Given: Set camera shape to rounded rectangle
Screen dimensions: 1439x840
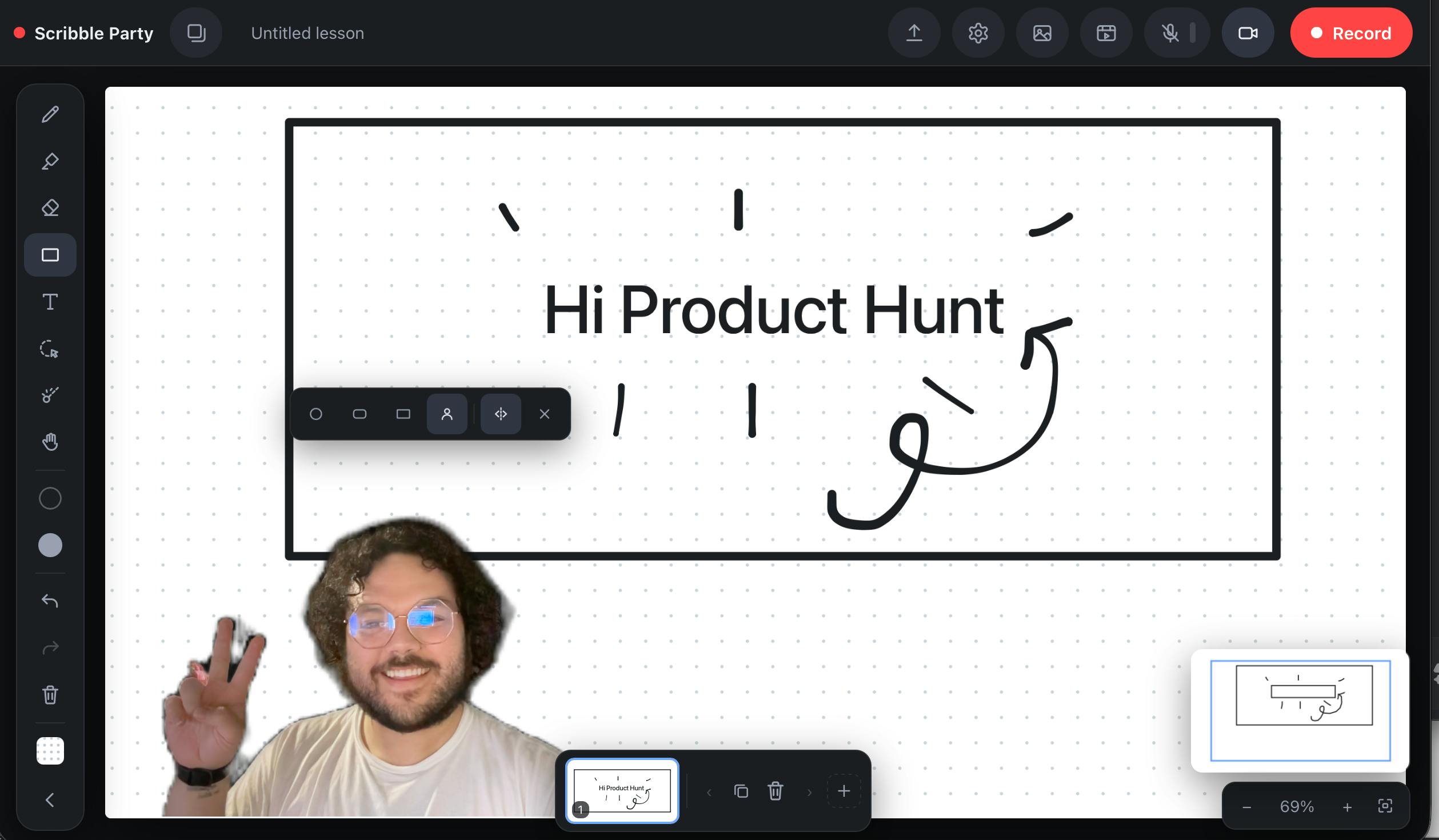Looking at the screenshot, I should coord(359,414).
